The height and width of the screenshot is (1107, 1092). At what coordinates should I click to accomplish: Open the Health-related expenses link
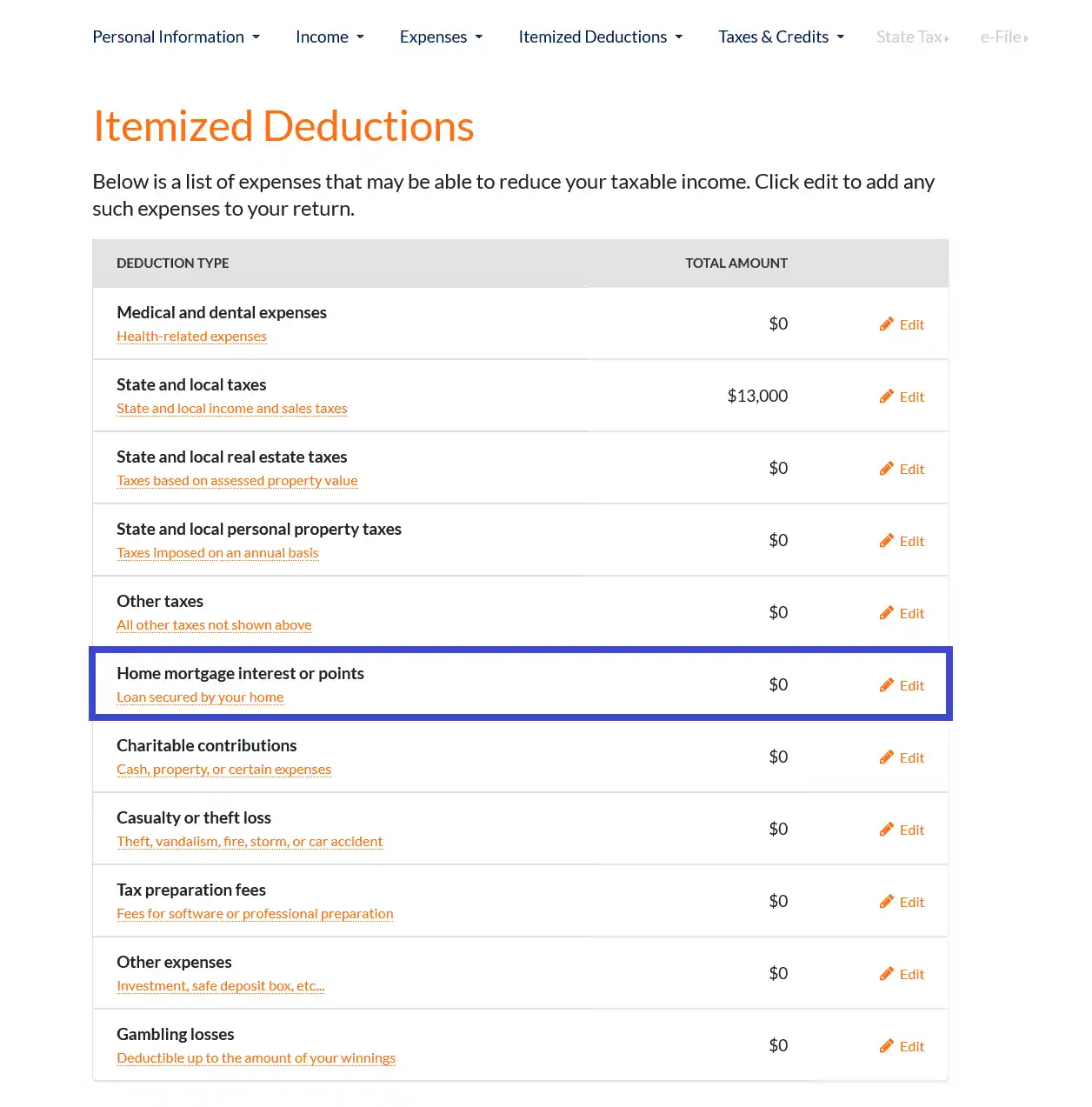[191, 336]
